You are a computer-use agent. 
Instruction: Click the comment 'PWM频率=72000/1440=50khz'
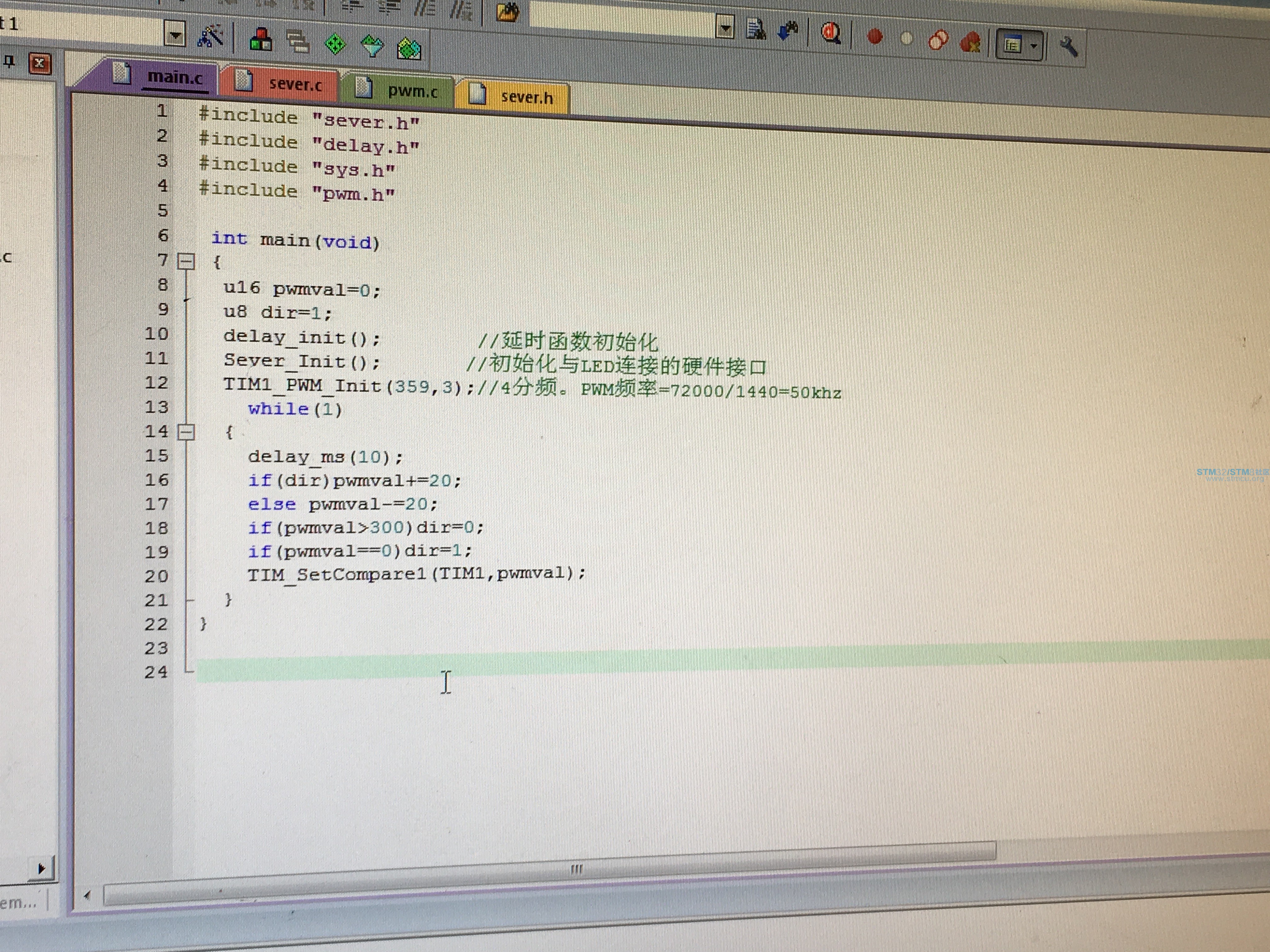[x=711, y=391]
